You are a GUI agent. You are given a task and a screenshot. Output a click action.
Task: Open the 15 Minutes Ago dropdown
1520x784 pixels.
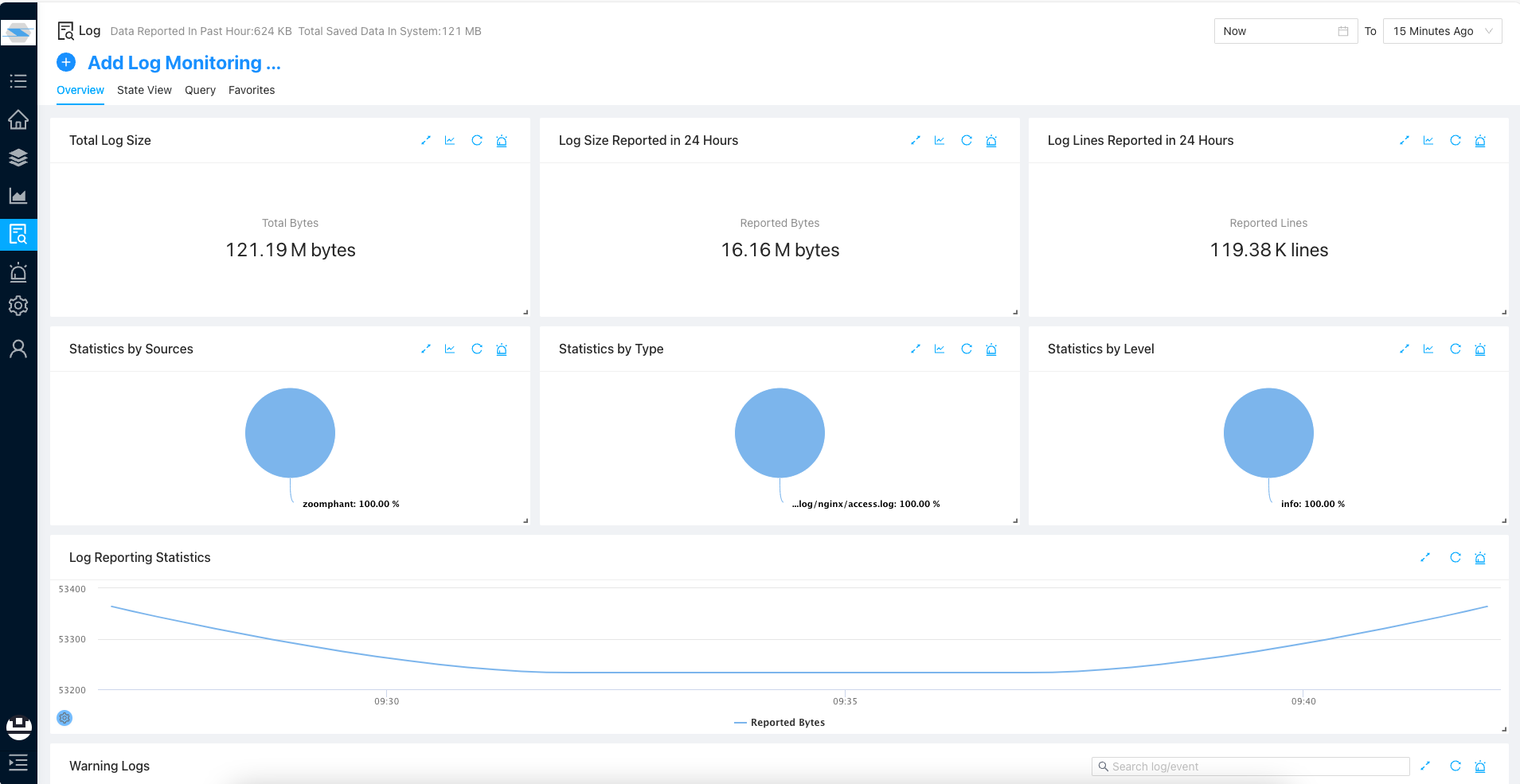(1442, 31)
